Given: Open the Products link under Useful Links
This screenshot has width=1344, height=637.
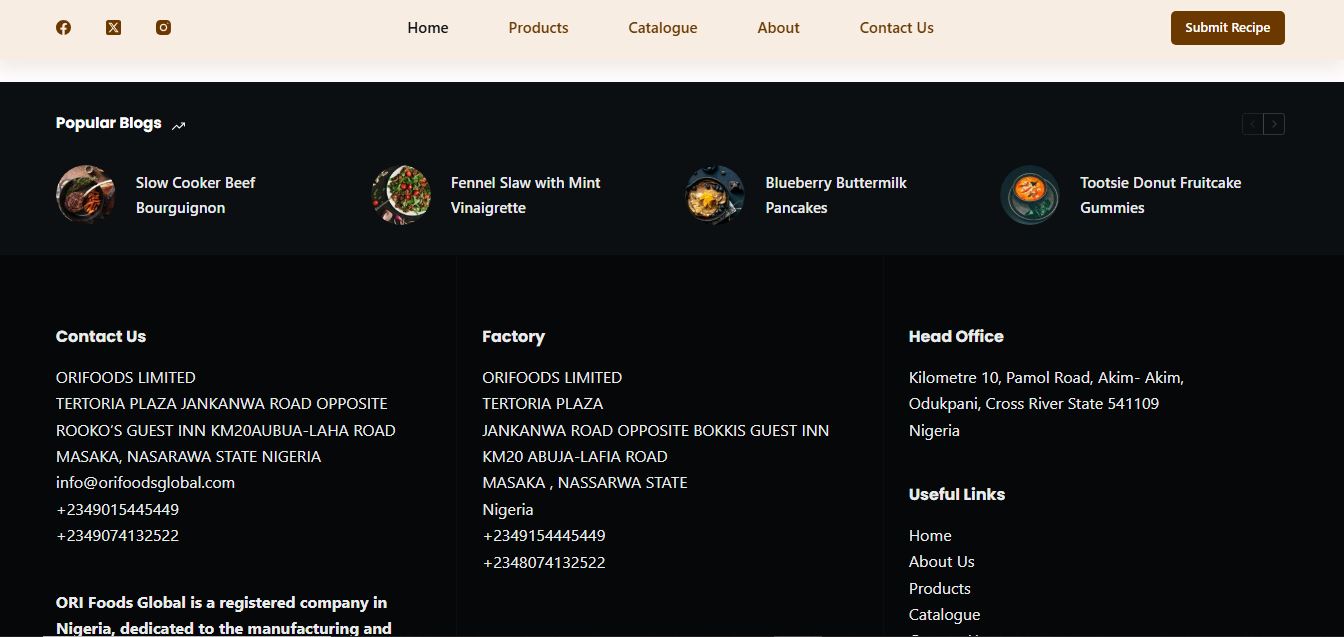Looking at the screenshot, I should (x=939, y=588).
